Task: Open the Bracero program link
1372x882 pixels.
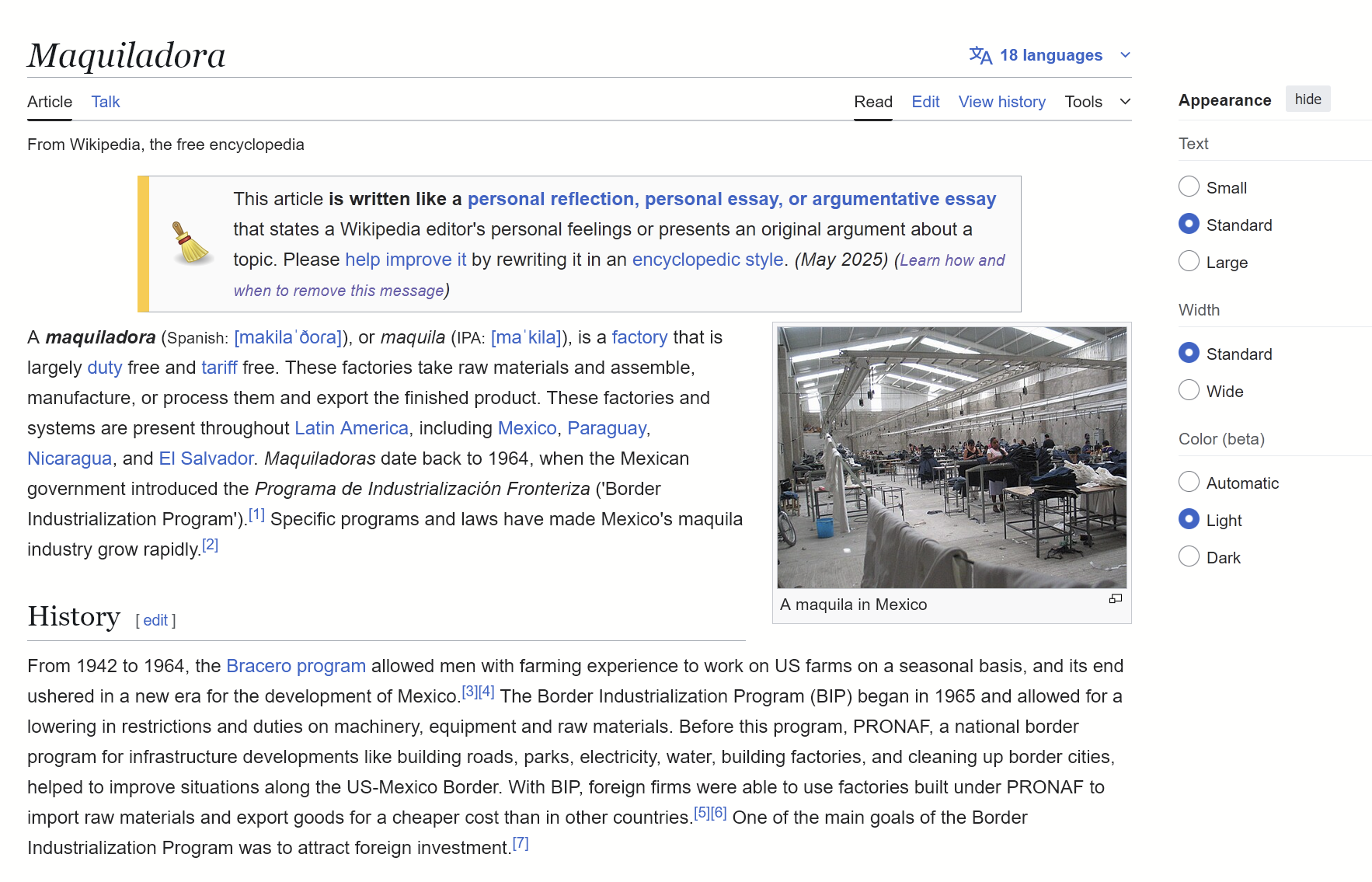Action: click(x=296, y=666)
